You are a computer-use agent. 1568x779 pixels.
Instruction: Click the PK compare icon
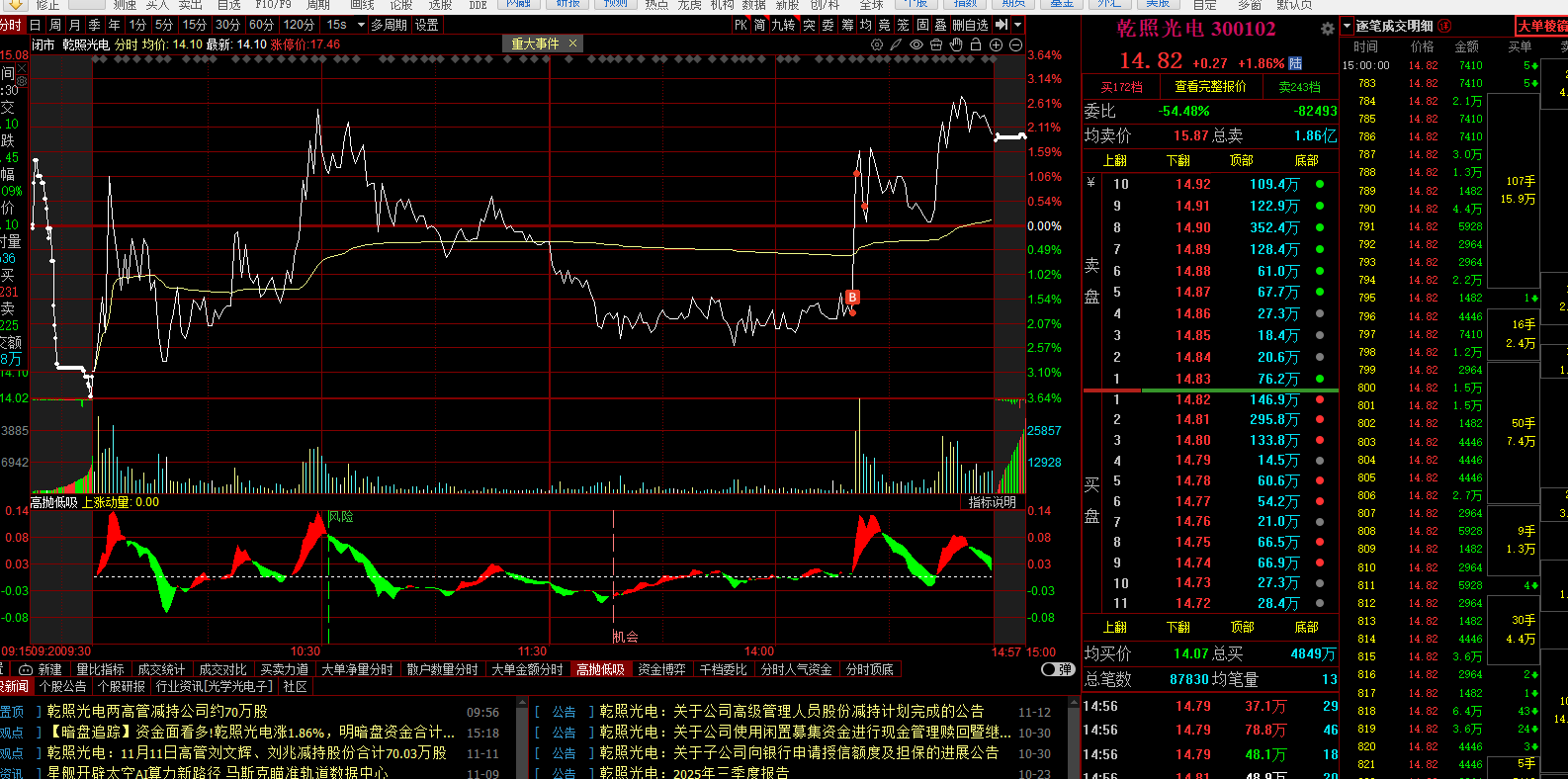click(x=740, y=25)
